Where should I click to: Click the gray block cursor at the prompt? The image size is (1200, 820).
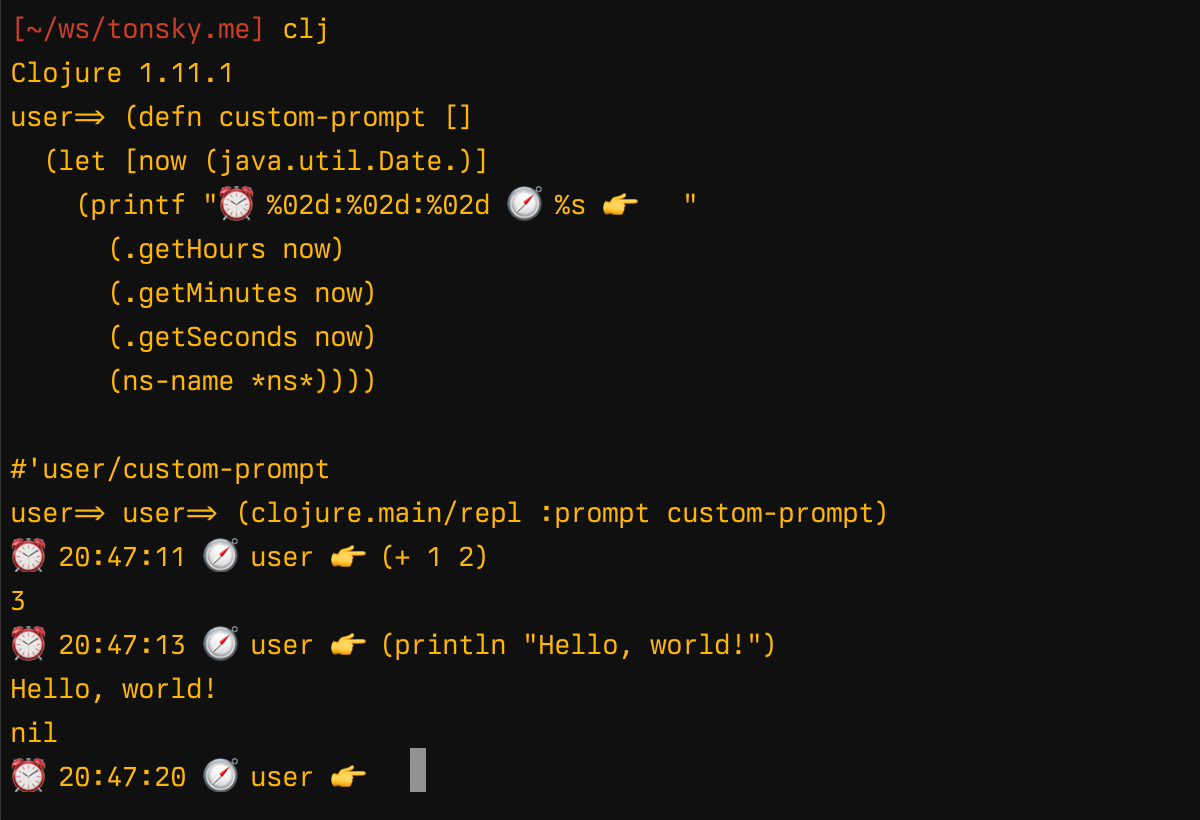418,770
